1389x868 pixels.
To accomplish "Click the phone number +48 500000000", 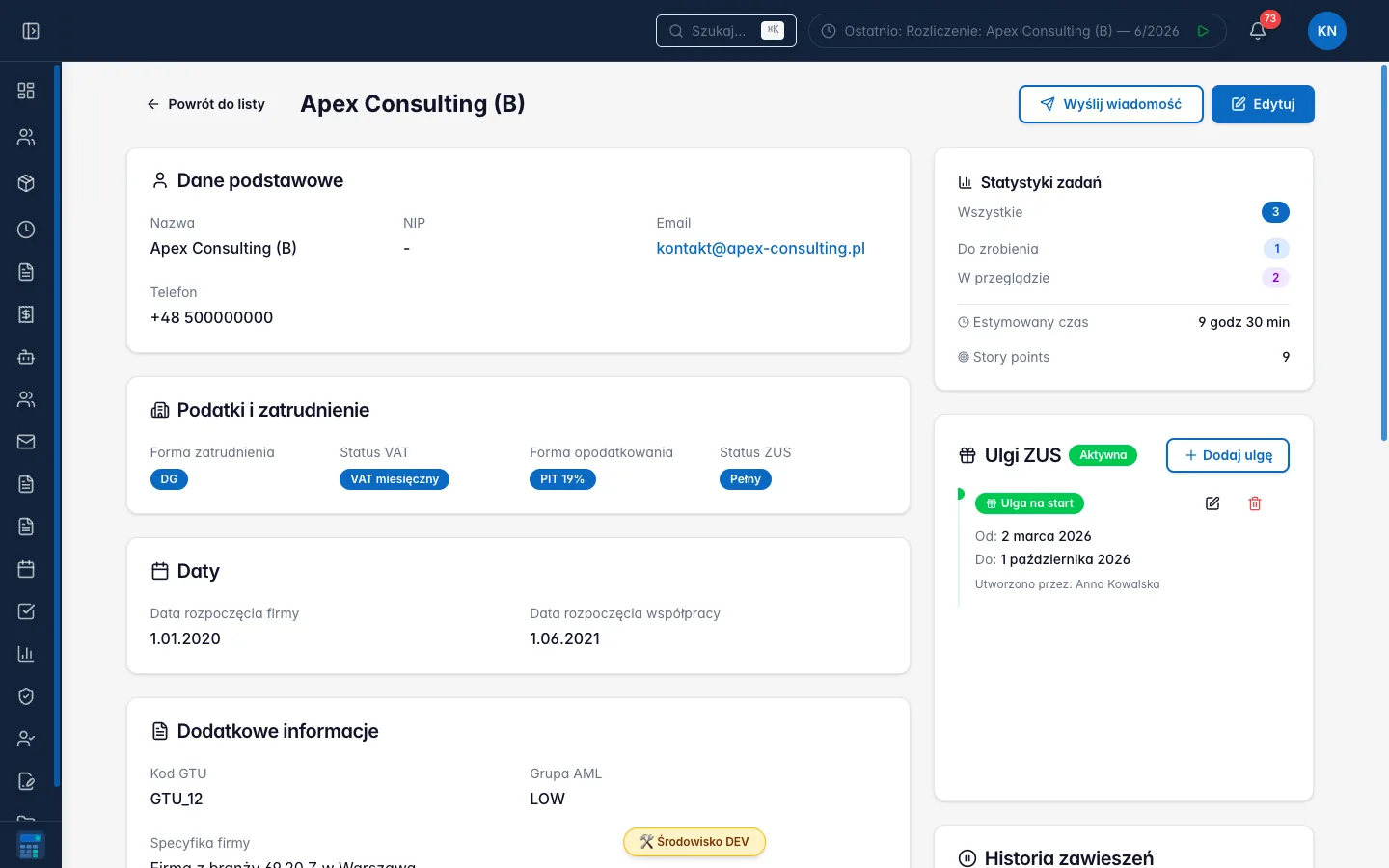I will [x=212, y=317].
